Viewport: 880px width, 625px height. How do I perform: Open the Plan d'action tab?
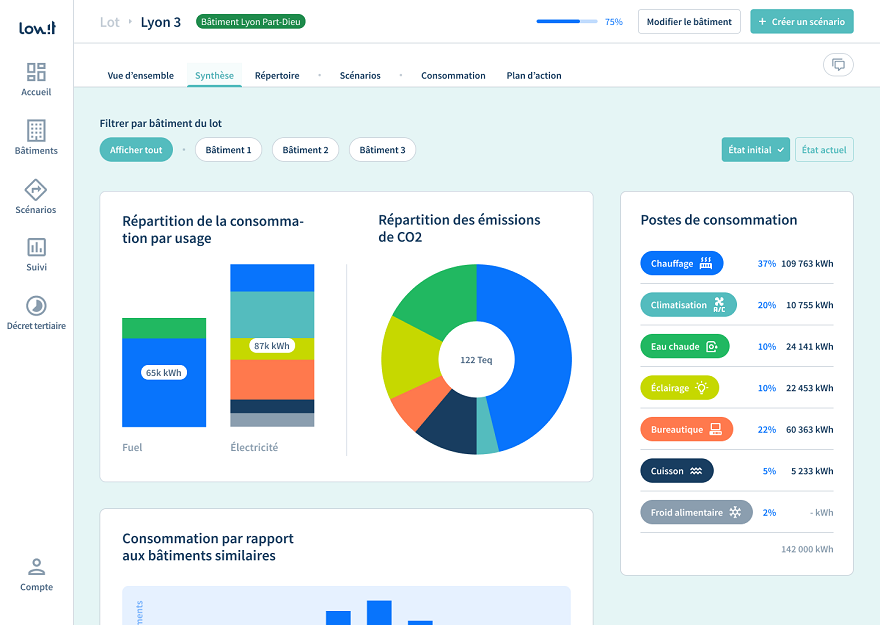pyautogui.click(x=534, y=76)
